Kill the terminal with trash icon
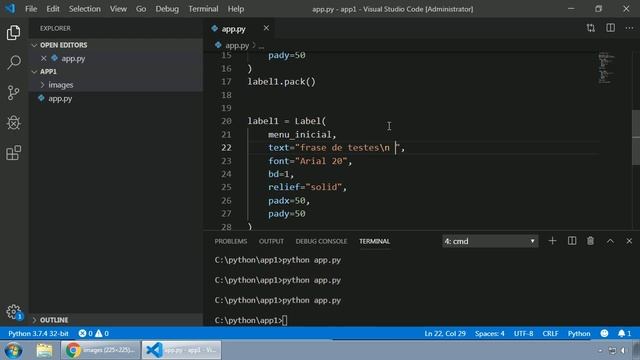This screenshot has height=360, width=640. tap(590, 241)
